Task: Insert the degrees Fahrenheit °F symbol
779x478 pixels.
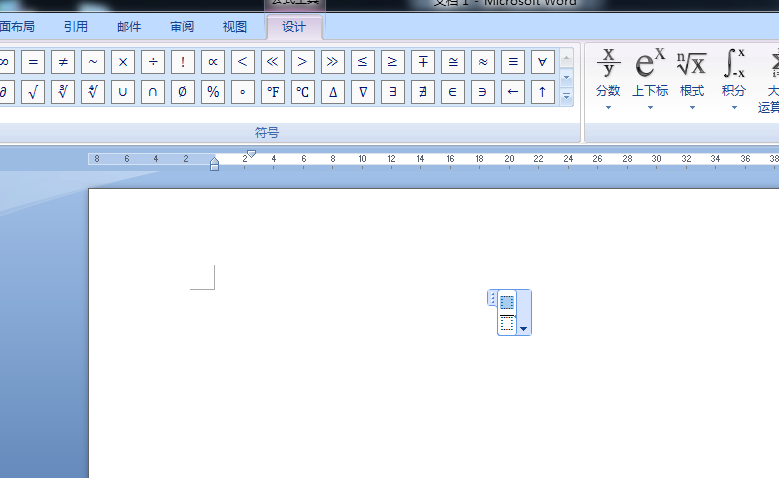Action: pyautogui.click(x=273, y=92)
